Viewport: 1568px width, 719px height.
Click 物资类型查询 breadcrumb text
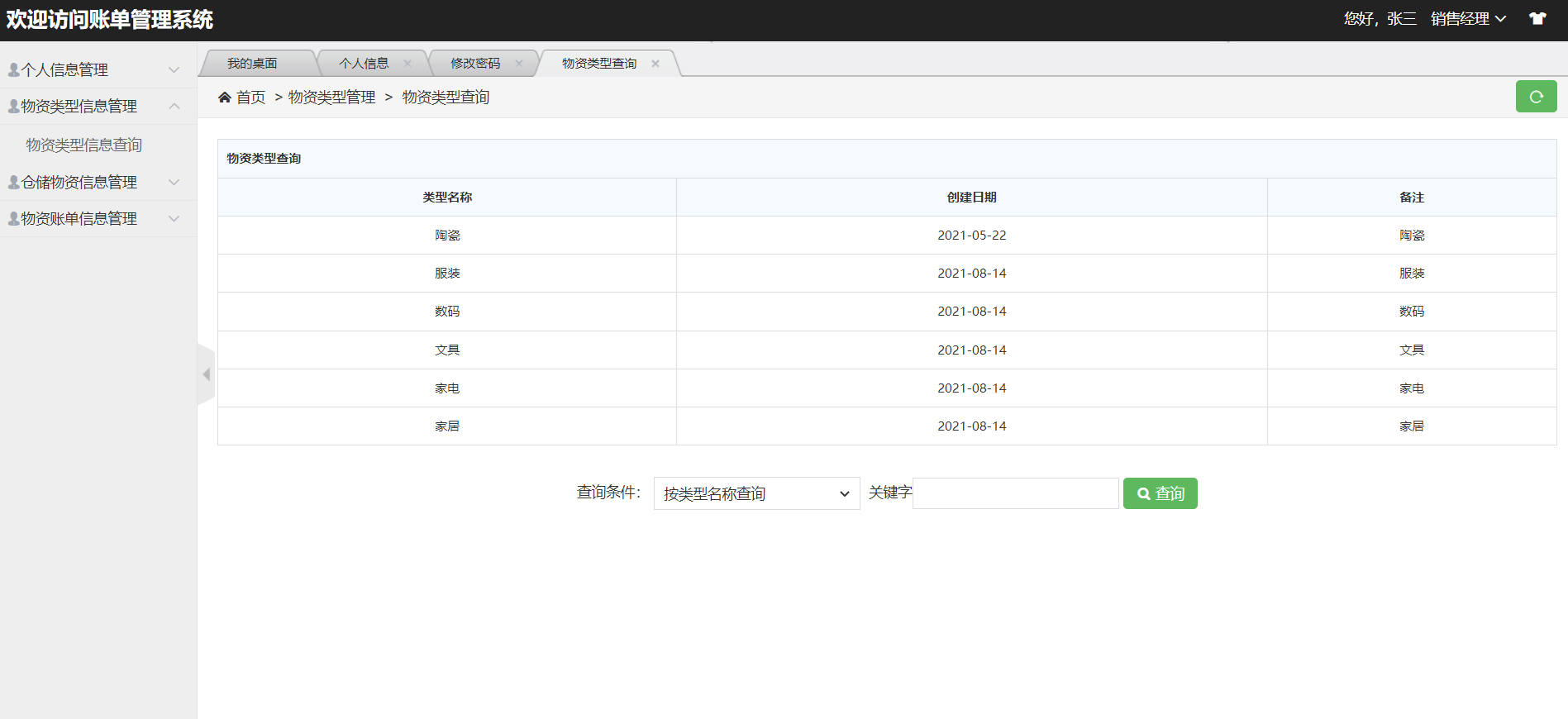[446, 98]
